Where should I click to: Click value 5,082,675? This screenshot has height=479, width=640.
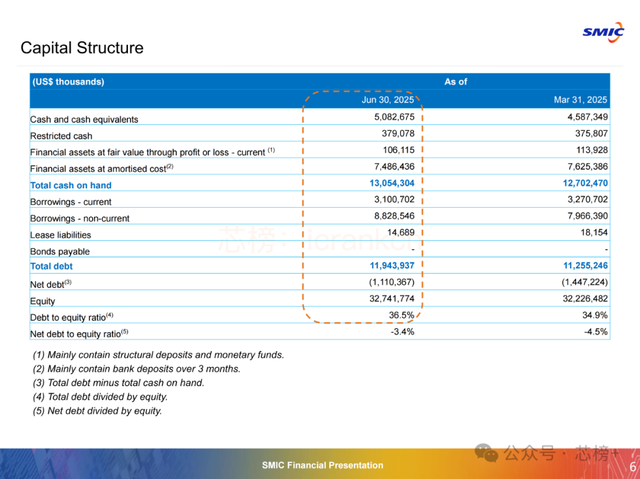(394, 117)
